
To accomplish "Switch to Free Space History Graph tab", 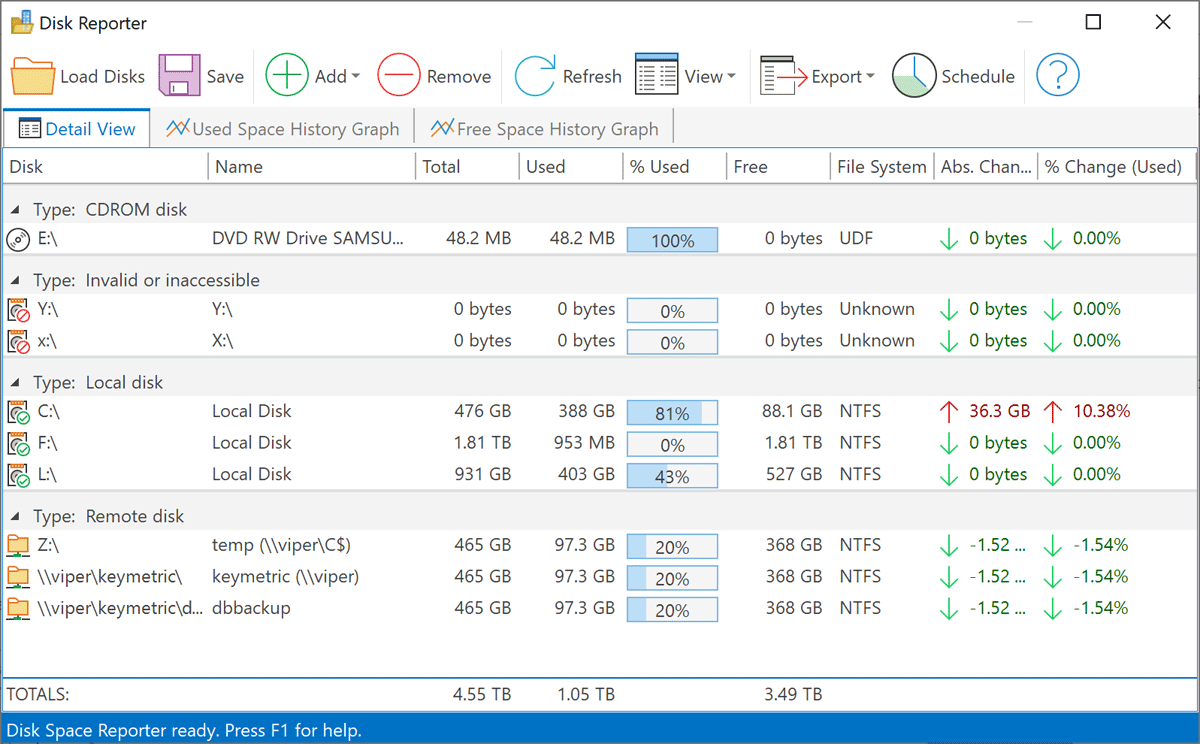I will pyautogui.click(x=544, y=129).
